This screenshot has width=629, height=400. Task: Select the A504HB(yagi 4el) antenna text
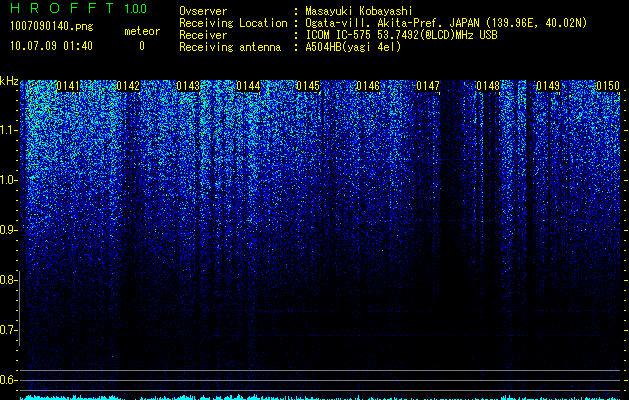[x=353, y=47]
